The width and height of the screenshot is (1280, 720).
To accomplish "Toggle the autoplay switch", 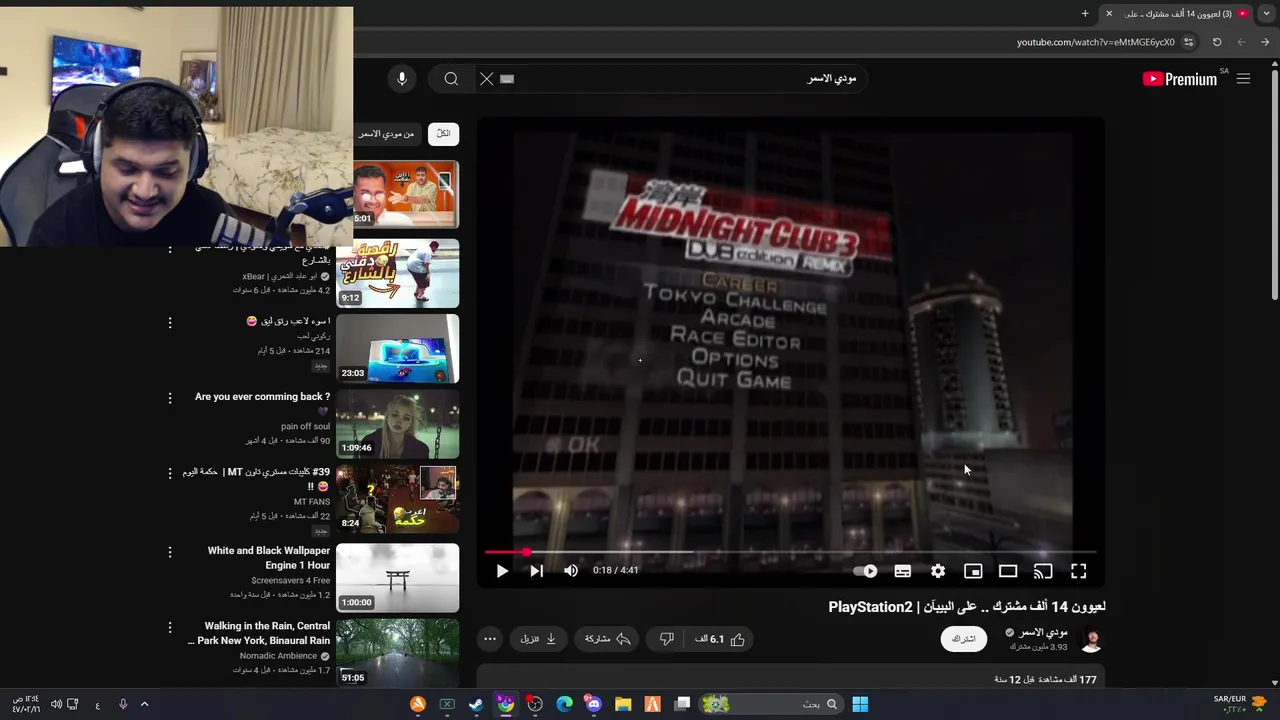I will coord(866,571).
